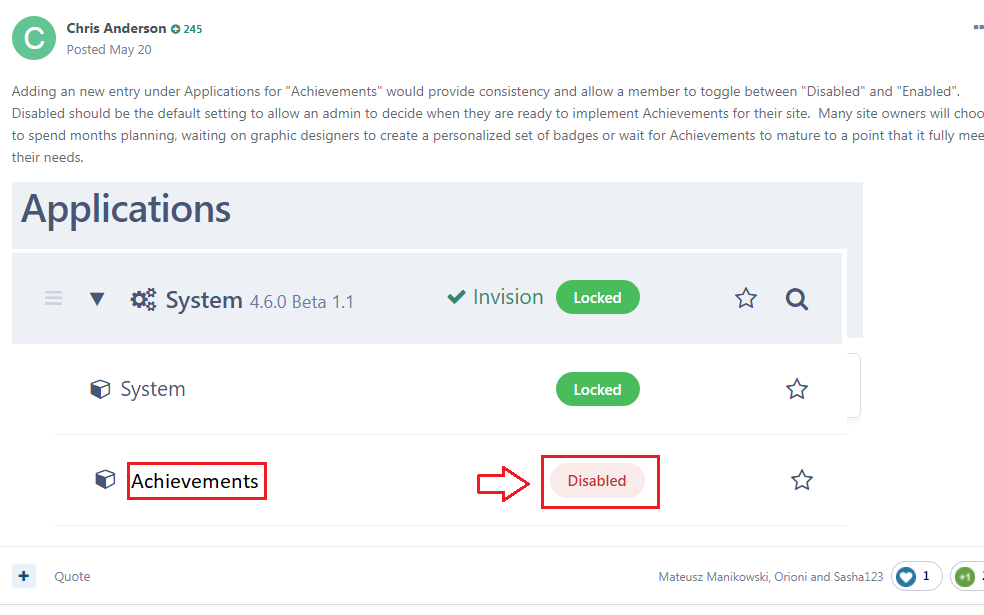
Task: Click the cube icon beside Achievements
Action: [105, 480]
